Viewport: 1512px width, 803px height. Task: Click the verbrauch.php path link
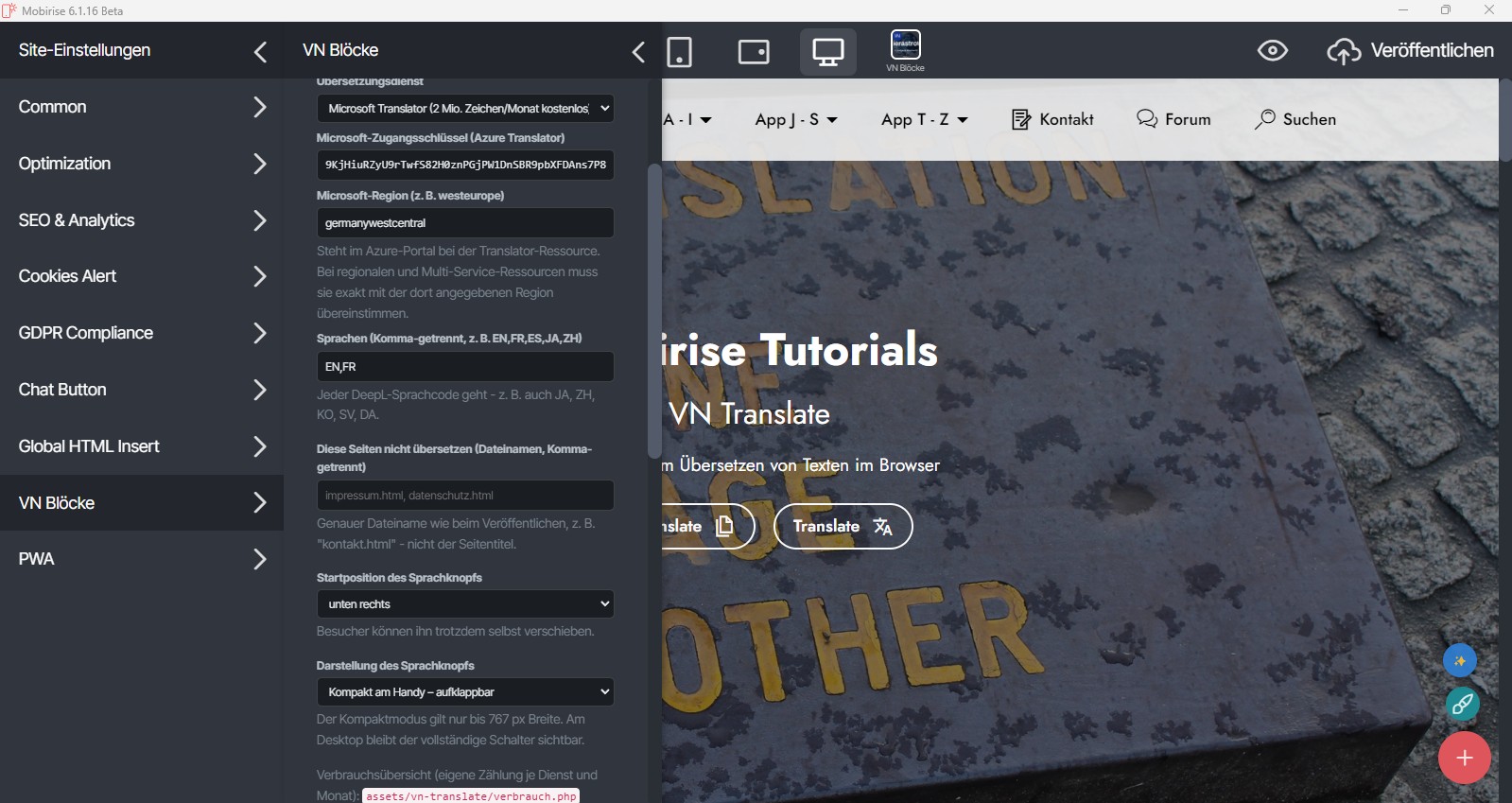coord(471,795)
